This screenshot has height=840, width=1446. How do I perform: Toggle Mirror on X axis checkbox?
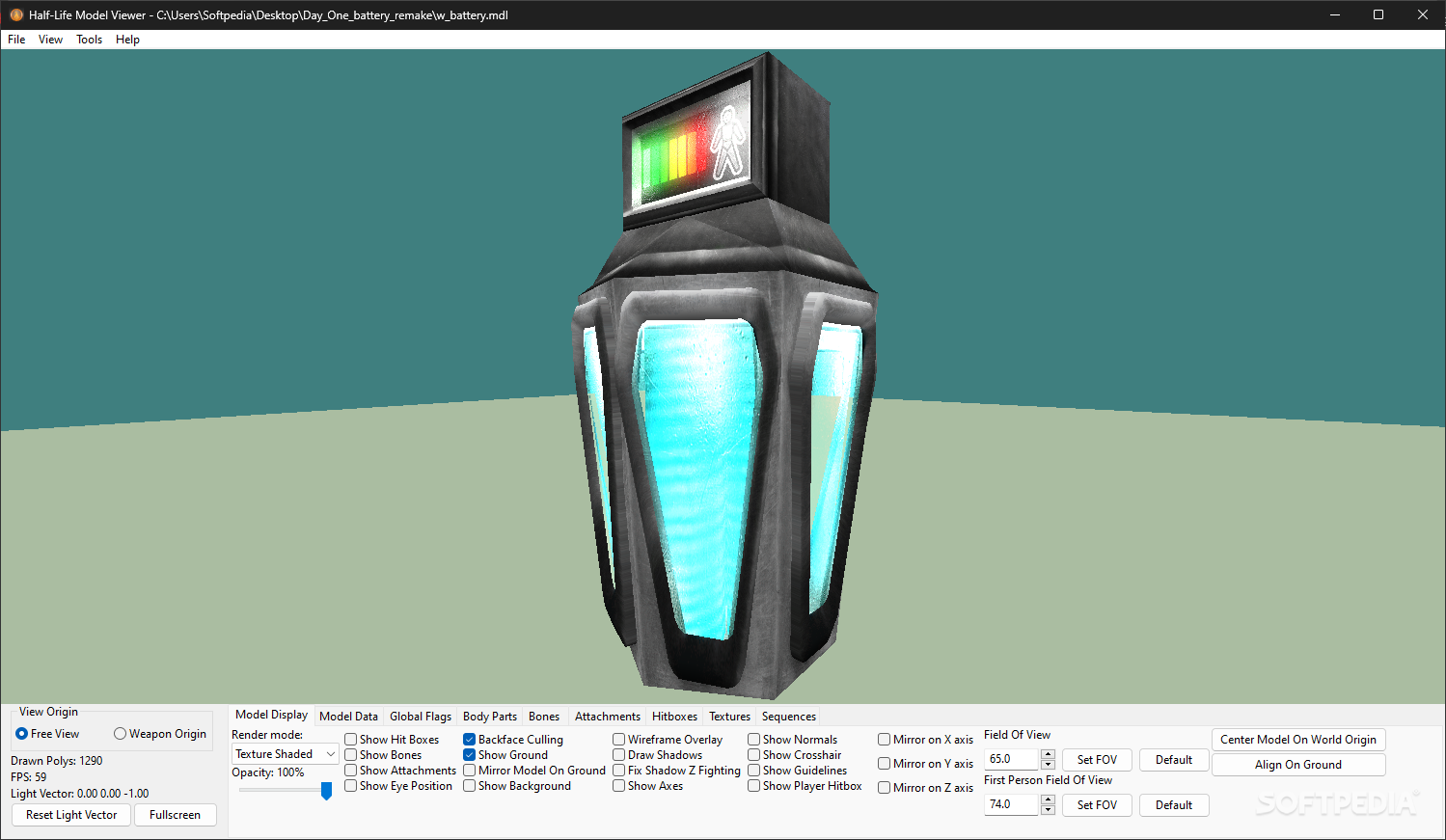[926, 739]
